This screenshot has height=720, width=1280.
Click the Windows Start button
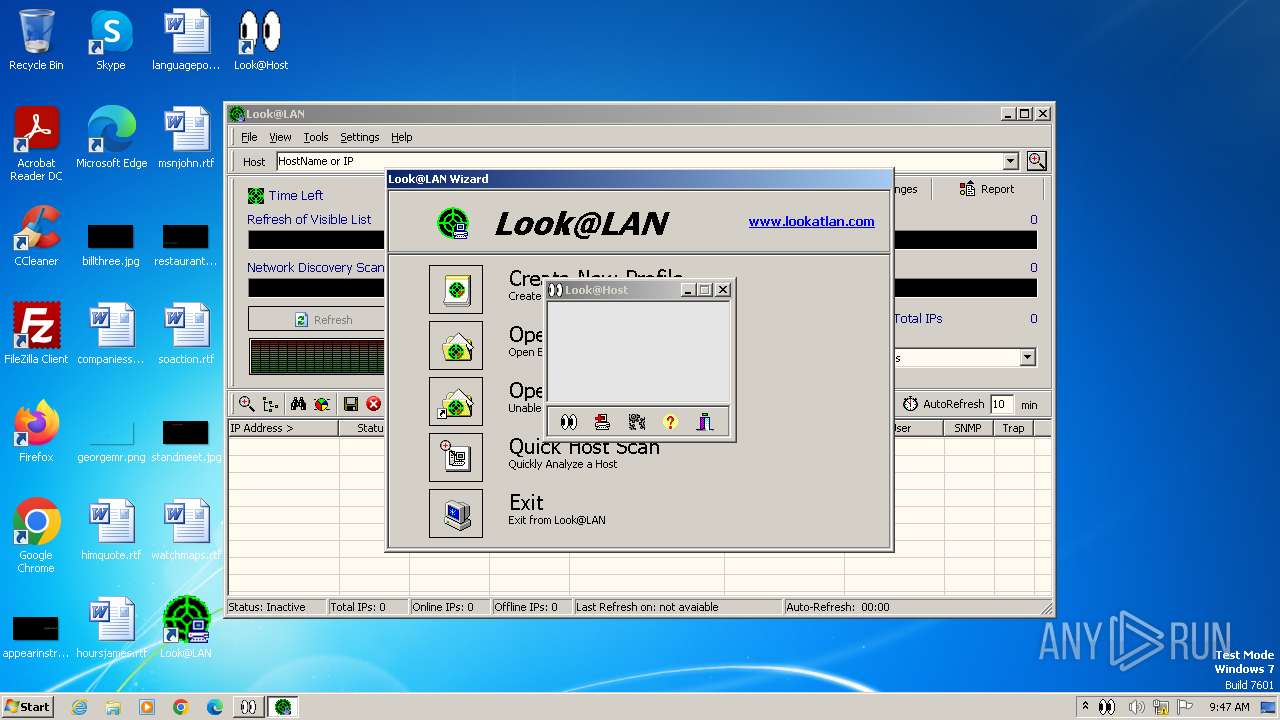pyautogui.click(x=28, y=707)
